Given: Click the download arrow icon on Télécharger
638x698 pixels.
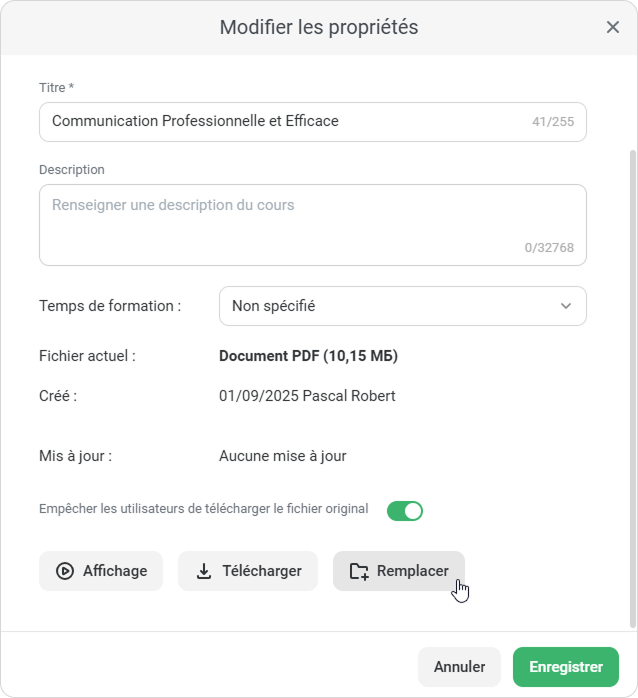Looking at the screenshot, I should (204, 571).
